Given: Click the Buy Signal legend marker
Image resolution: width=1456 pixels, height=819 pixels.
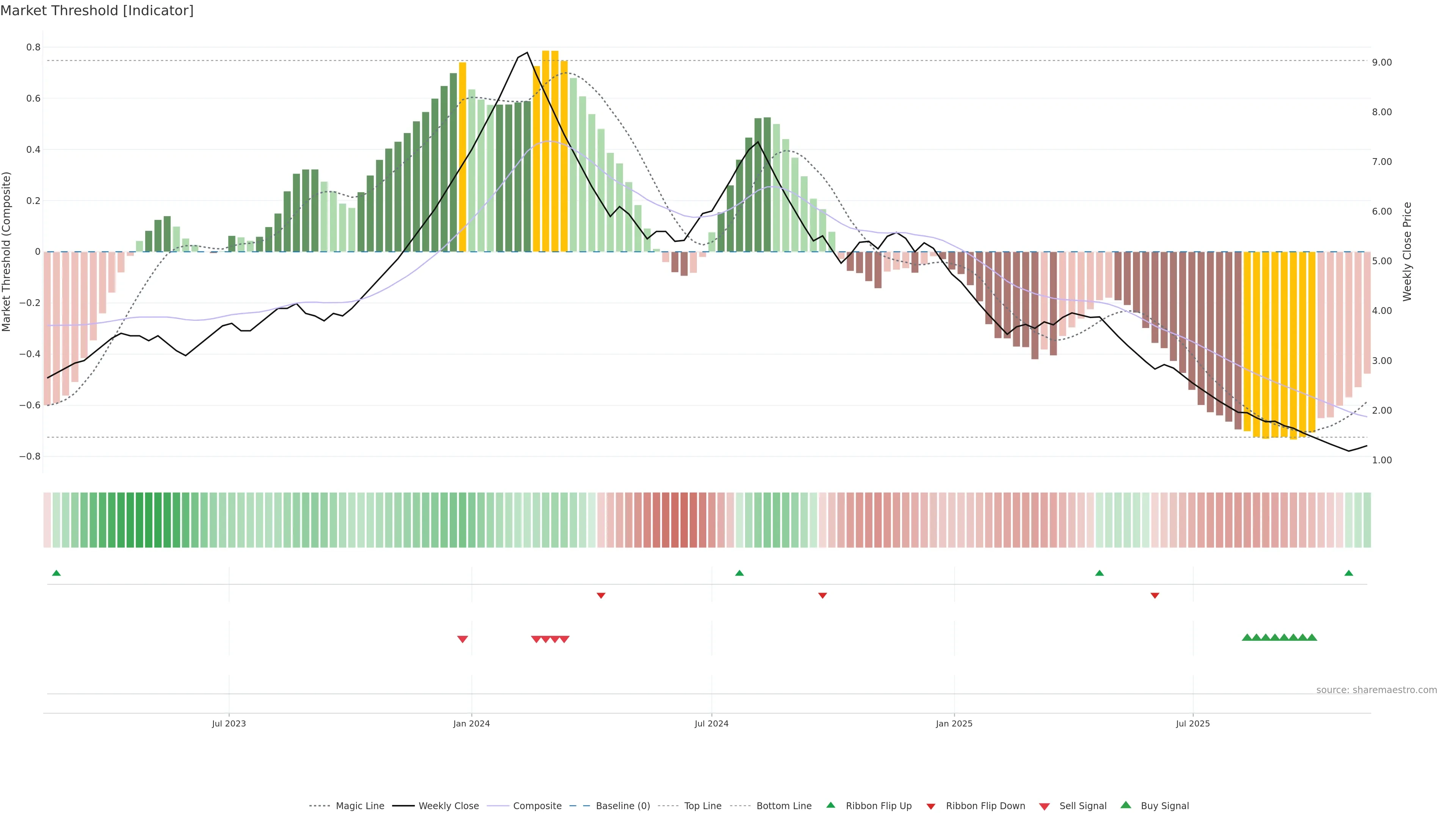Looking at the screenshot, I should coord(1126,805).
